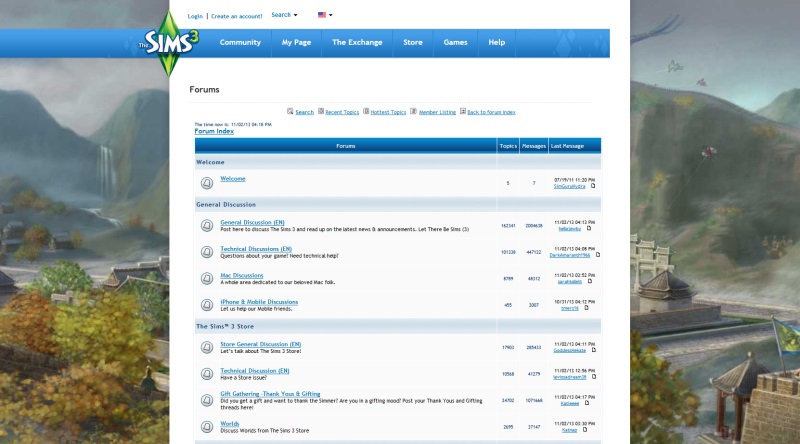The height and width of the screenshot is (444, 800).
Task: Open SimGuruHydra user profile link
Action: [569, 186]
